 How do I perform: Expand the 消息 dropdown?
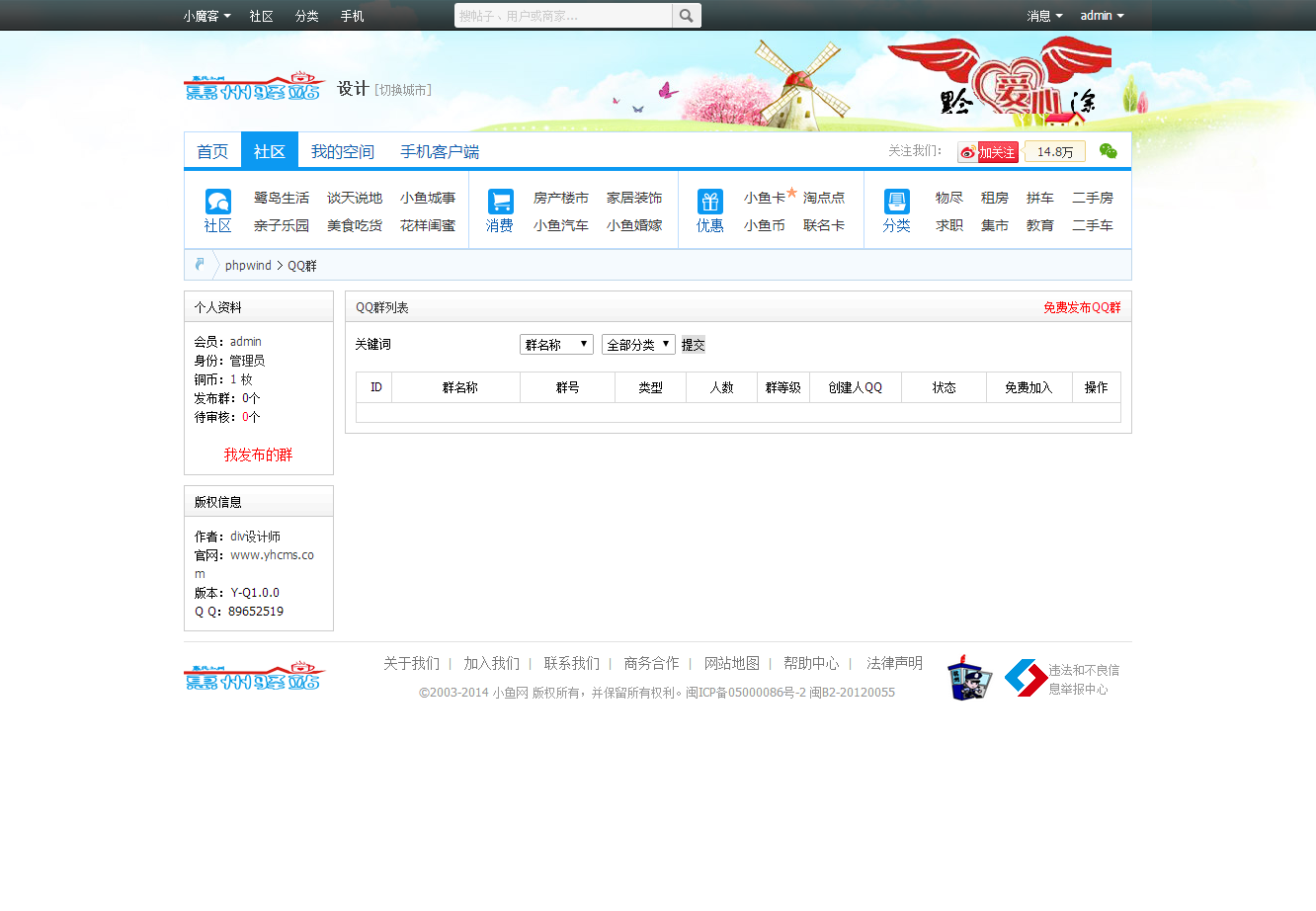(1044, 16)
